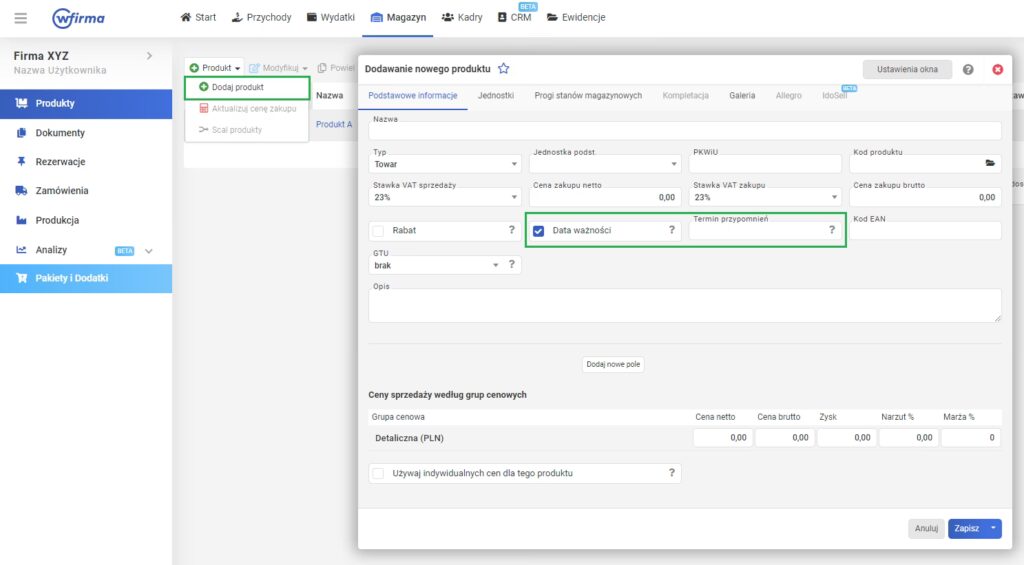Click the Dodaj nowe pole button
Image resolution: width=1024 pixels, height=565 pixels.
click(613, 365)
